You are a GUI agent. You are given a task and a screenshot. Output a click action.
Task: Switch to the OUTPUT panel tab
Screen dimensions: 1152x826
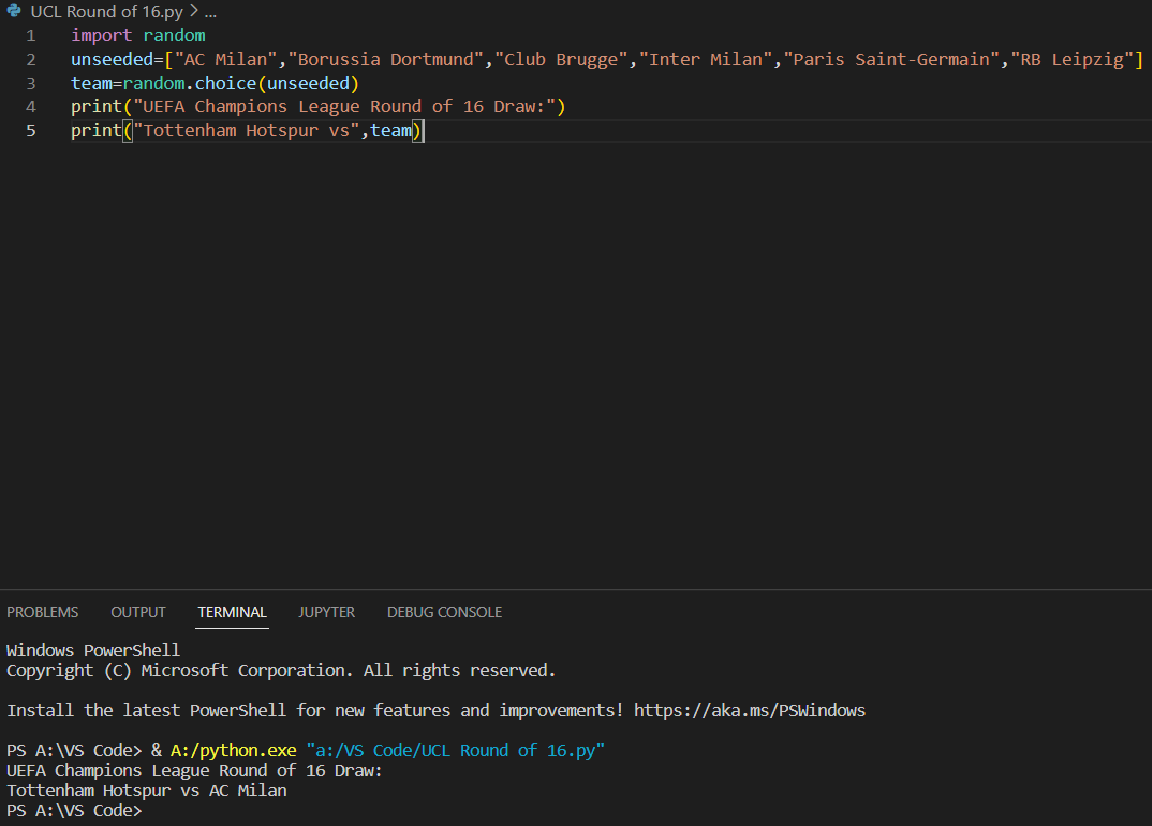[x=138, y=612]
